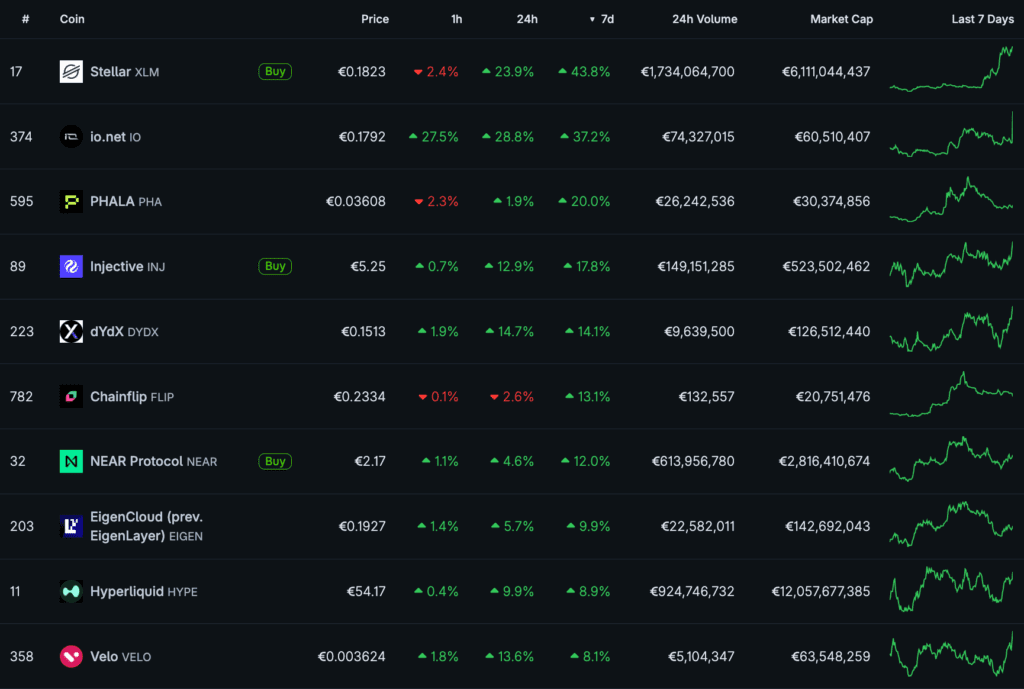
Task: Click the Buy button for NEAR Protocol
Action: tap(275, 461)
